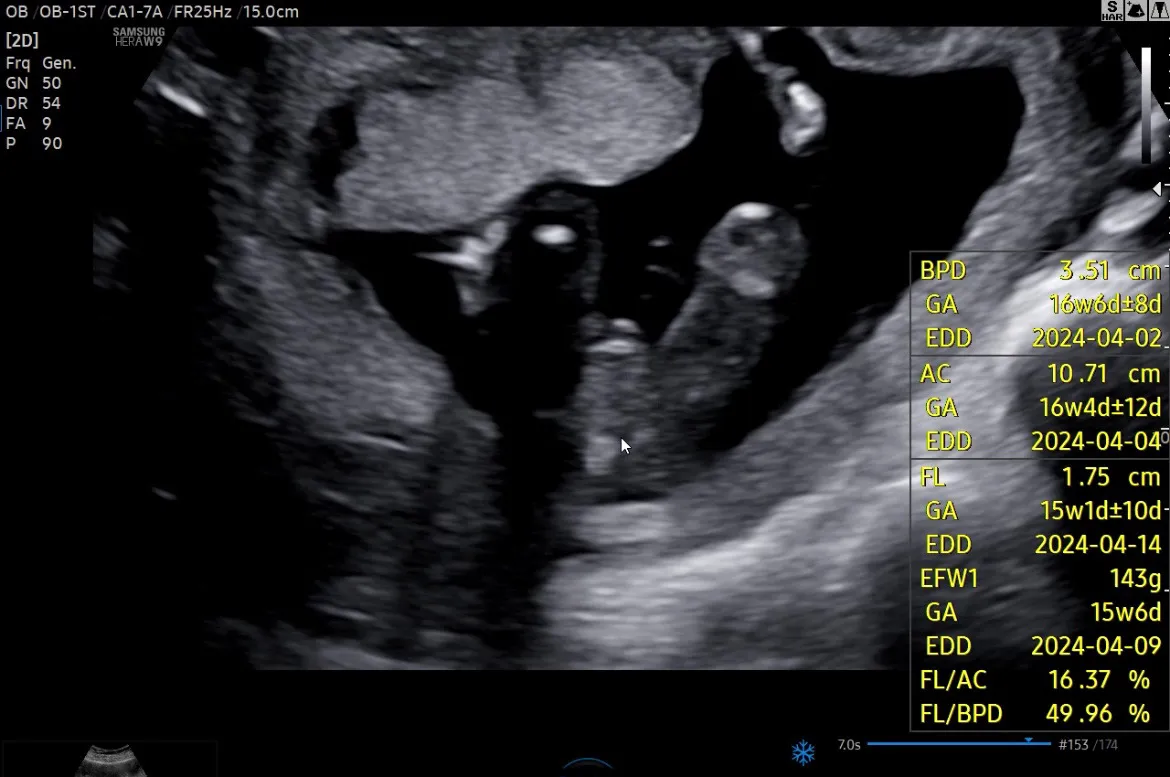
Task: Click the cine loop position marker
Action: [1028, 740]
